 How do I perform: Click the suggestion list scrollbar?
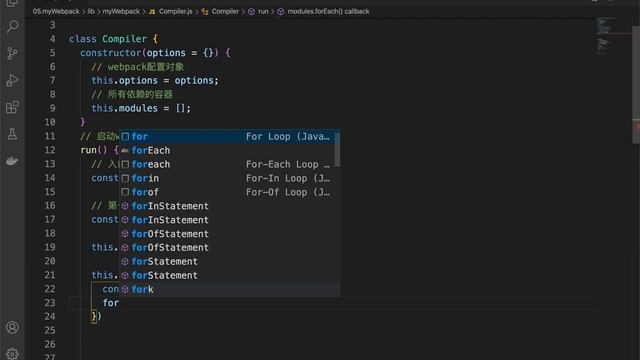tap(337, 149)
